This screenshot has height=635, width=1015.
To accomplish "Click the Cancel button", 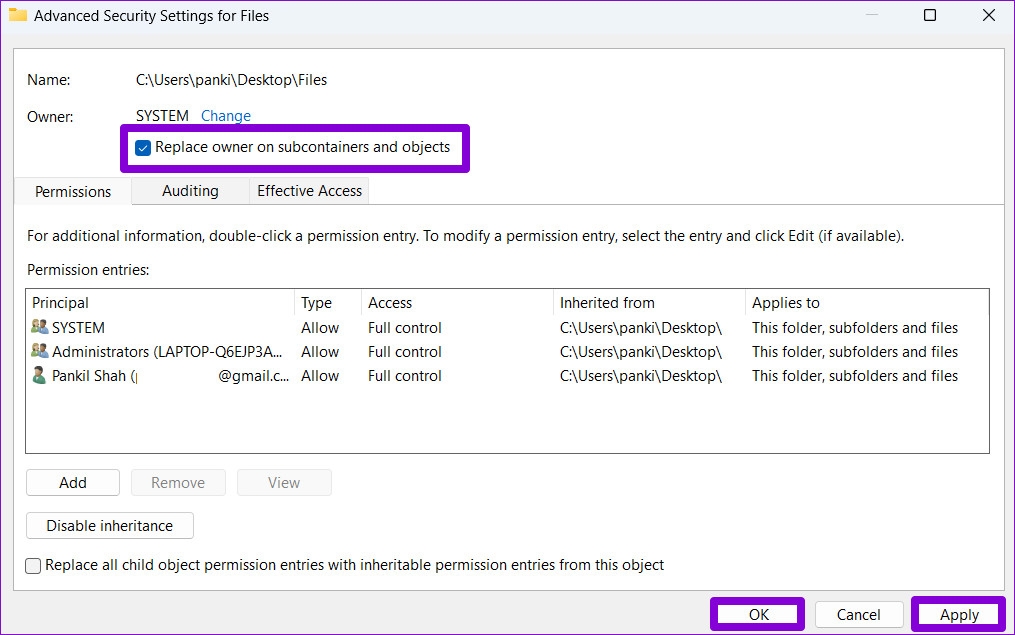I will [858, 614].
